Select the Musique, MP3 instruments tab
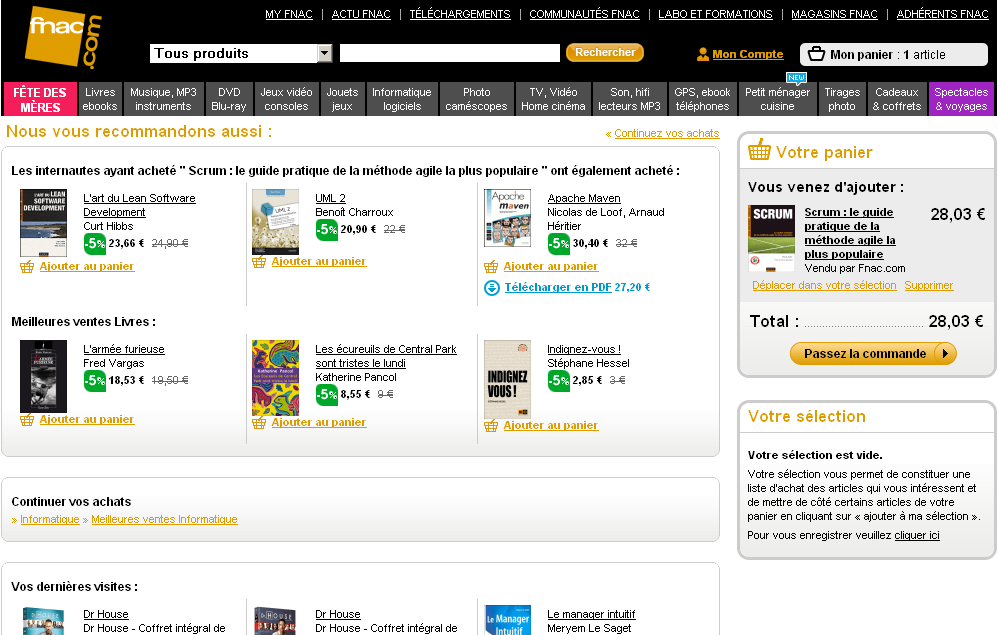 click(x=163, y=99)
